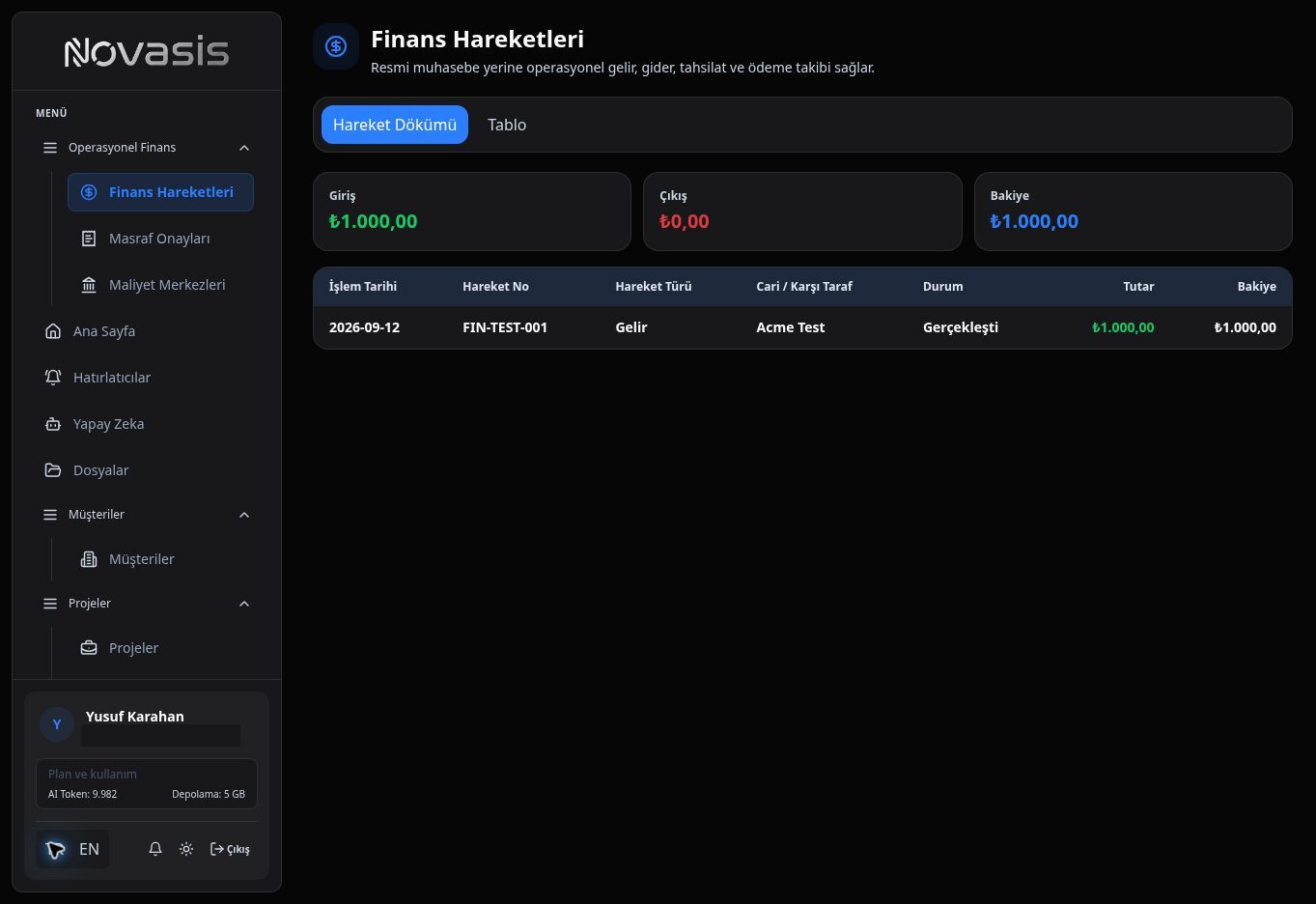Switch language with the EN toggle
Viewport: 1316px width, 904px height.
(72, 849)
